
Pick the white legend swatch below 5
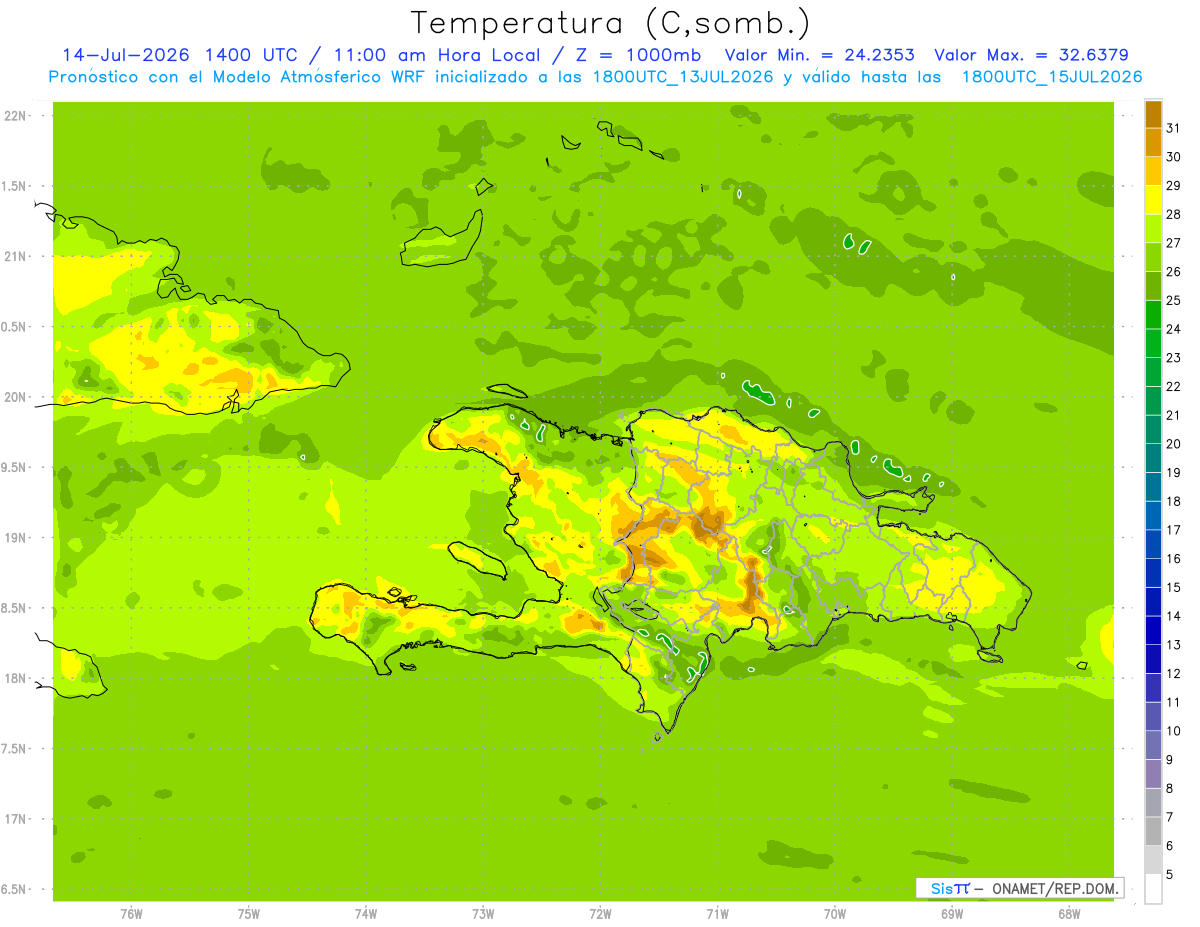(1153, 889)
